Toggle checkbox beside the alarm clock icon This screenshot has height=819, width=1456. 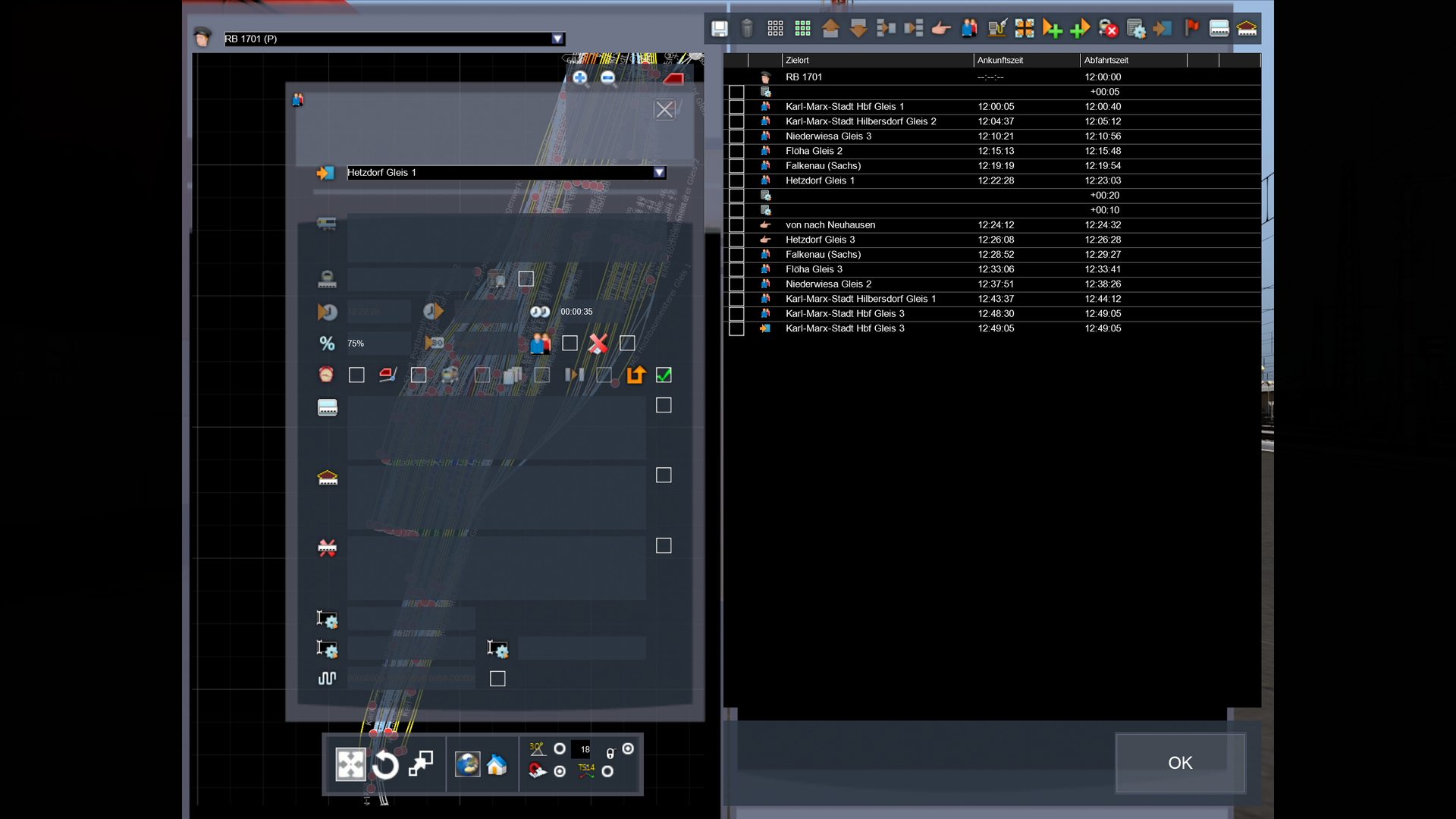click(356, 375)
